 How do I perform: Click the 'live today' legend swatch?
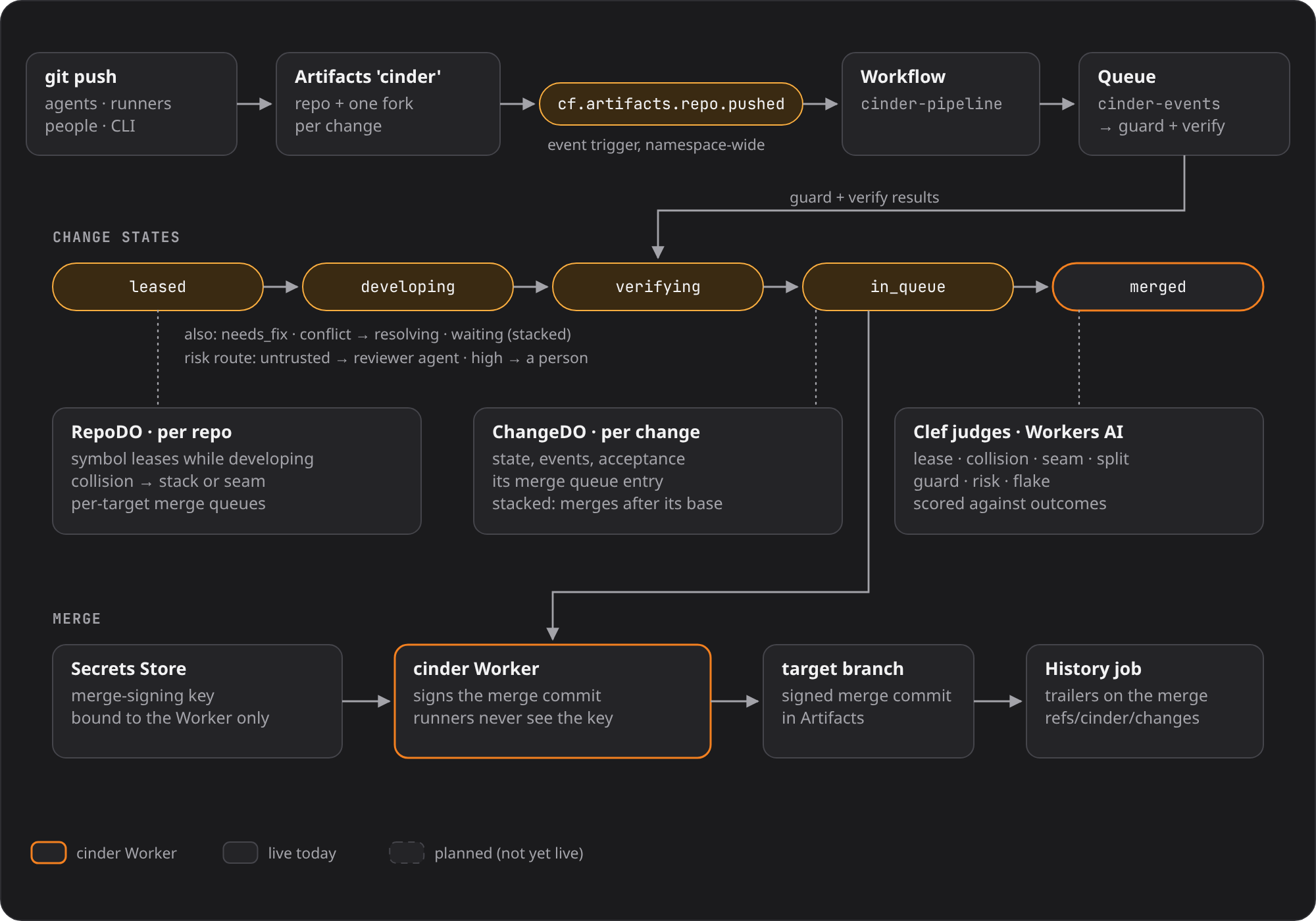(x=240, y=853)
